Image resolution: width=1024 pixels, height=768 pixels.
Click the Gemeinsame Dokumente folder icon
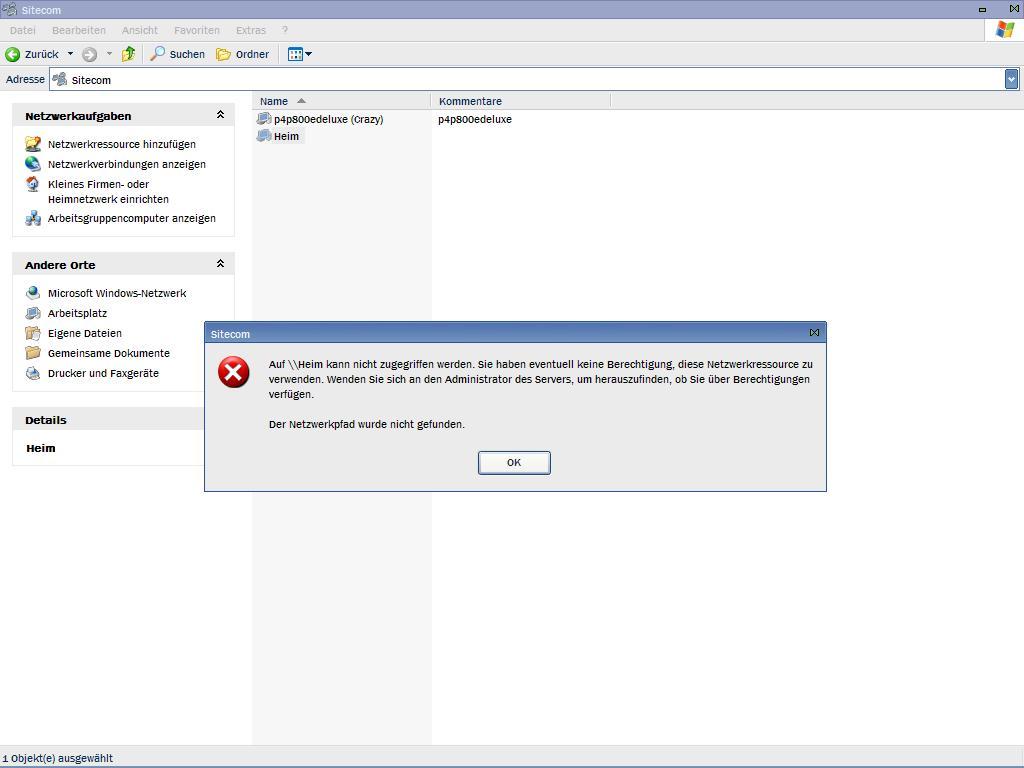pos(33,353)
